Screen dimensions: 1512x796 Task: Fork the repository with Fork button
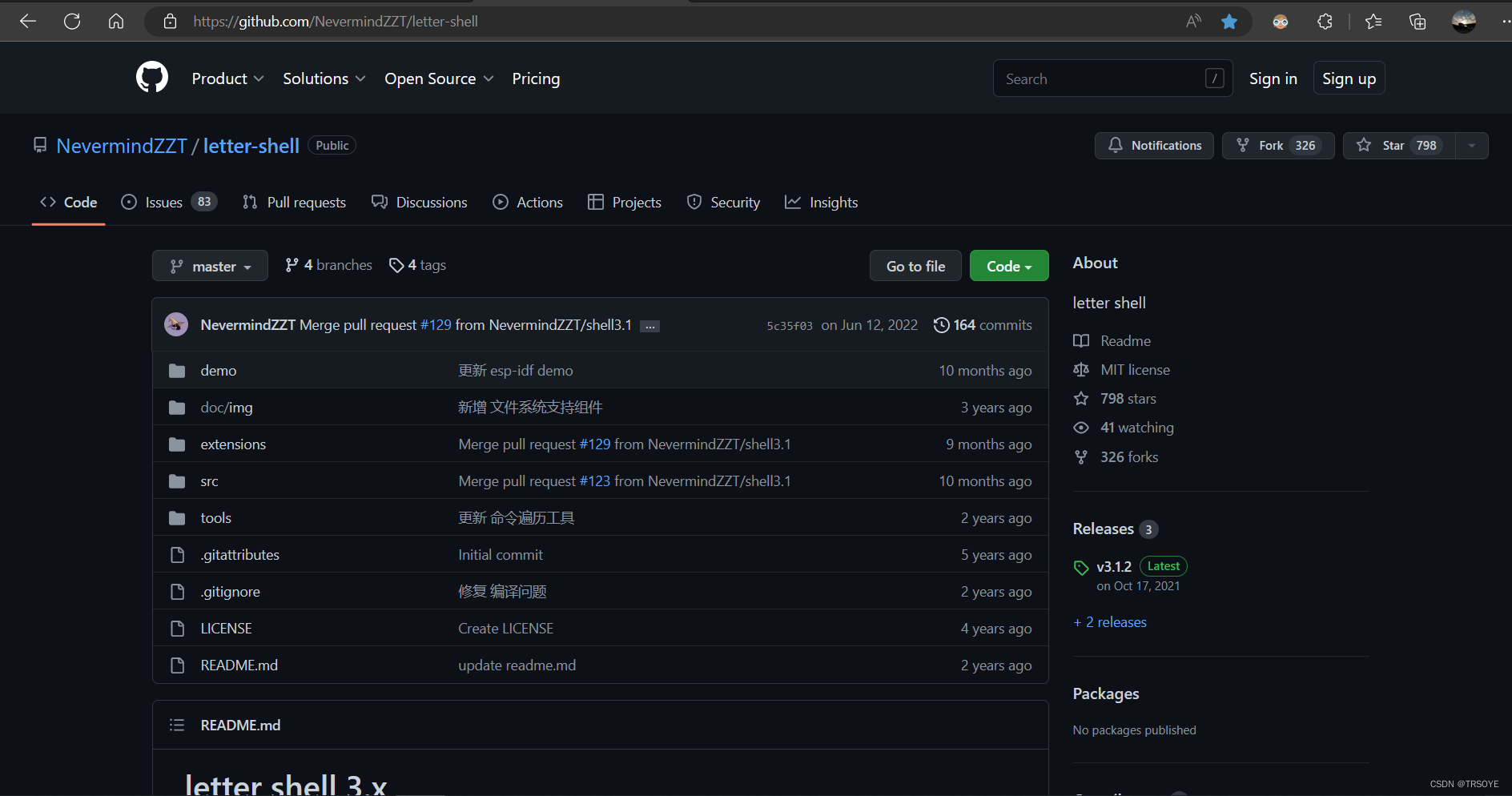[x=1278, y=146]
